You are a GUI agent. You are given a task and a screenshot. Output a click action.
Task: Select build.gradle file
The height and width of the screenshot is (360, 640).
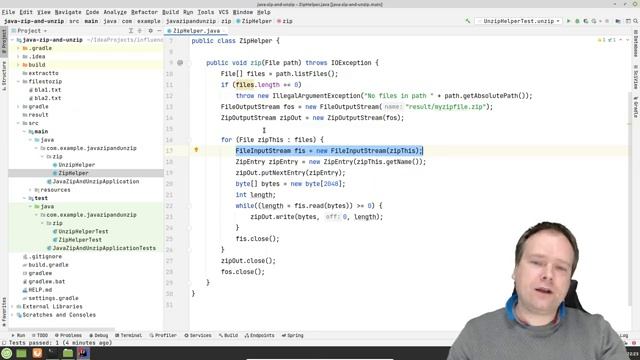coord(45,265)
